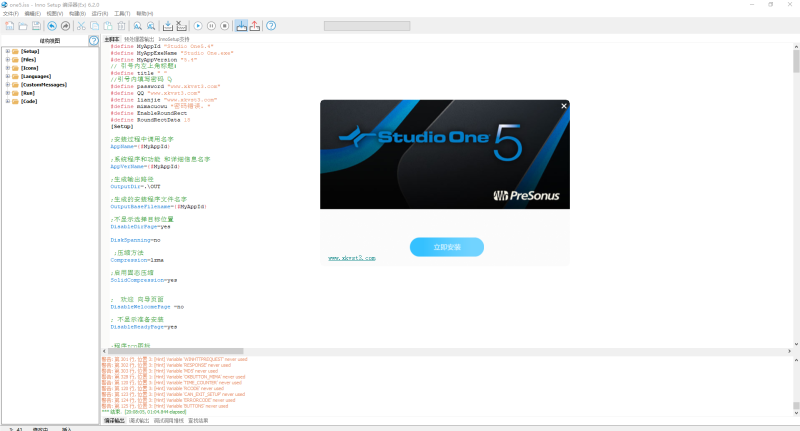
Task: Open the 工具(T) menu
Action: [122, 14]
